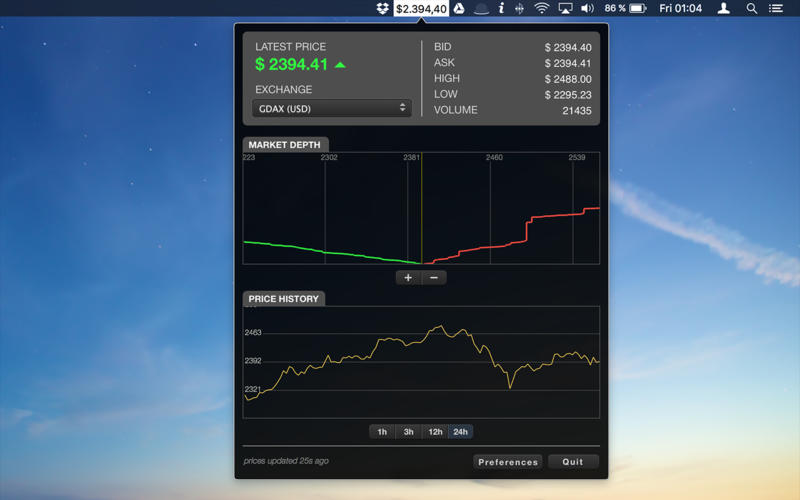Screen dimensions: 800x500
Task: Zoom out market depth with minus button
Action: coord(434,278)
